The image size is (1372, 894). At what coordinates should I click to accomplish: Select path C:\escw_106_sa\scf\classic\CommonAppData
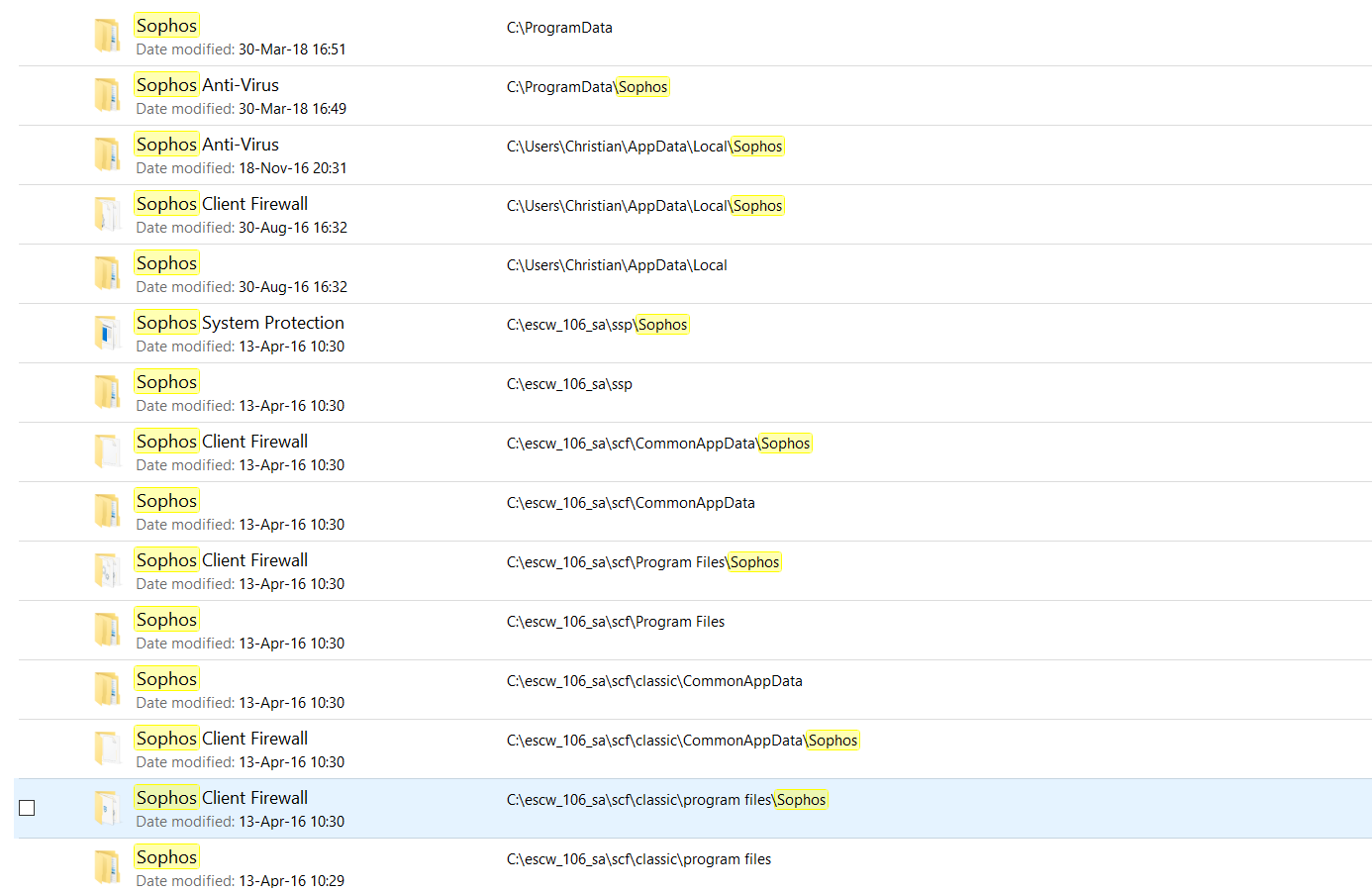point(654,681)
